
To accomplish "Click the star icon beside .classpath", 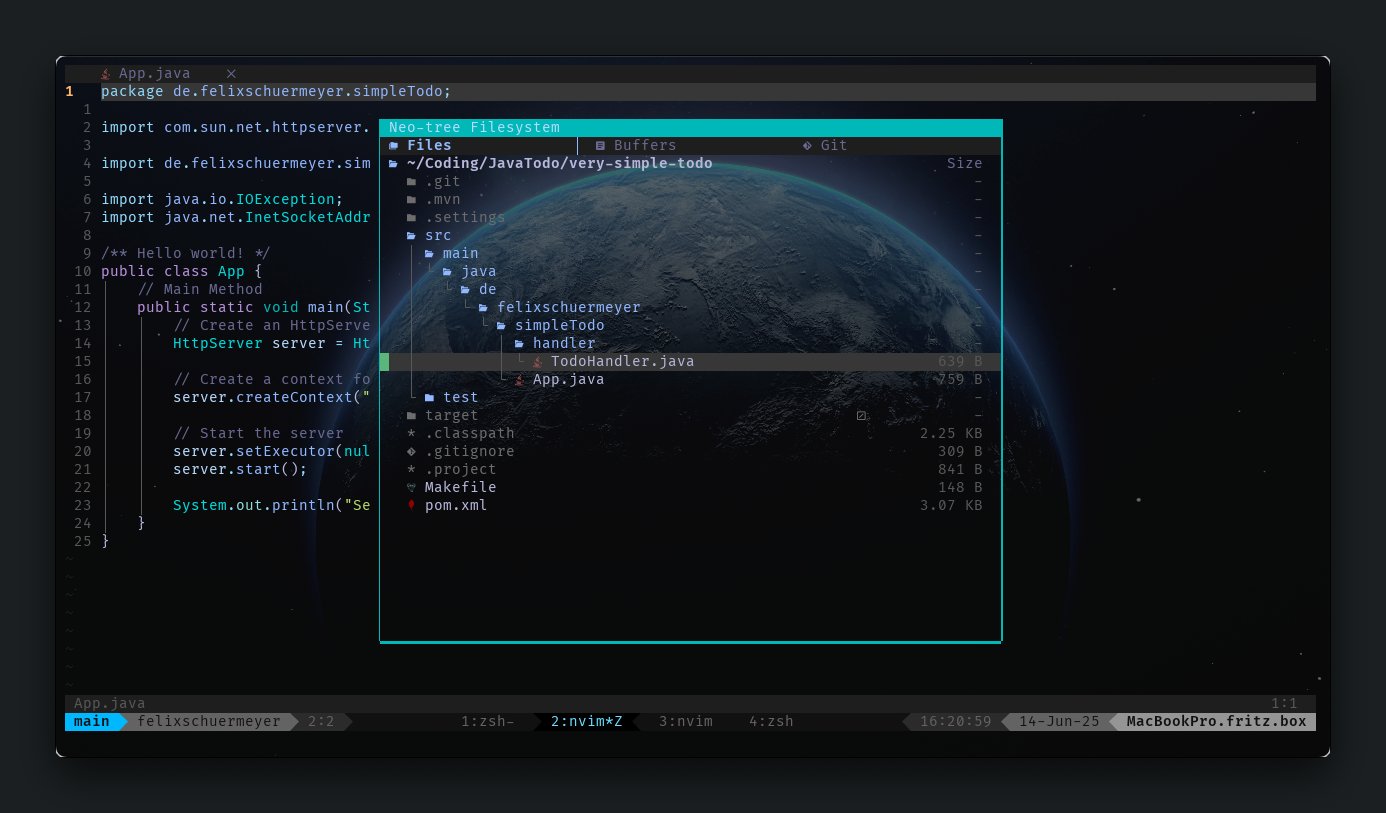I will pos(411,433).
